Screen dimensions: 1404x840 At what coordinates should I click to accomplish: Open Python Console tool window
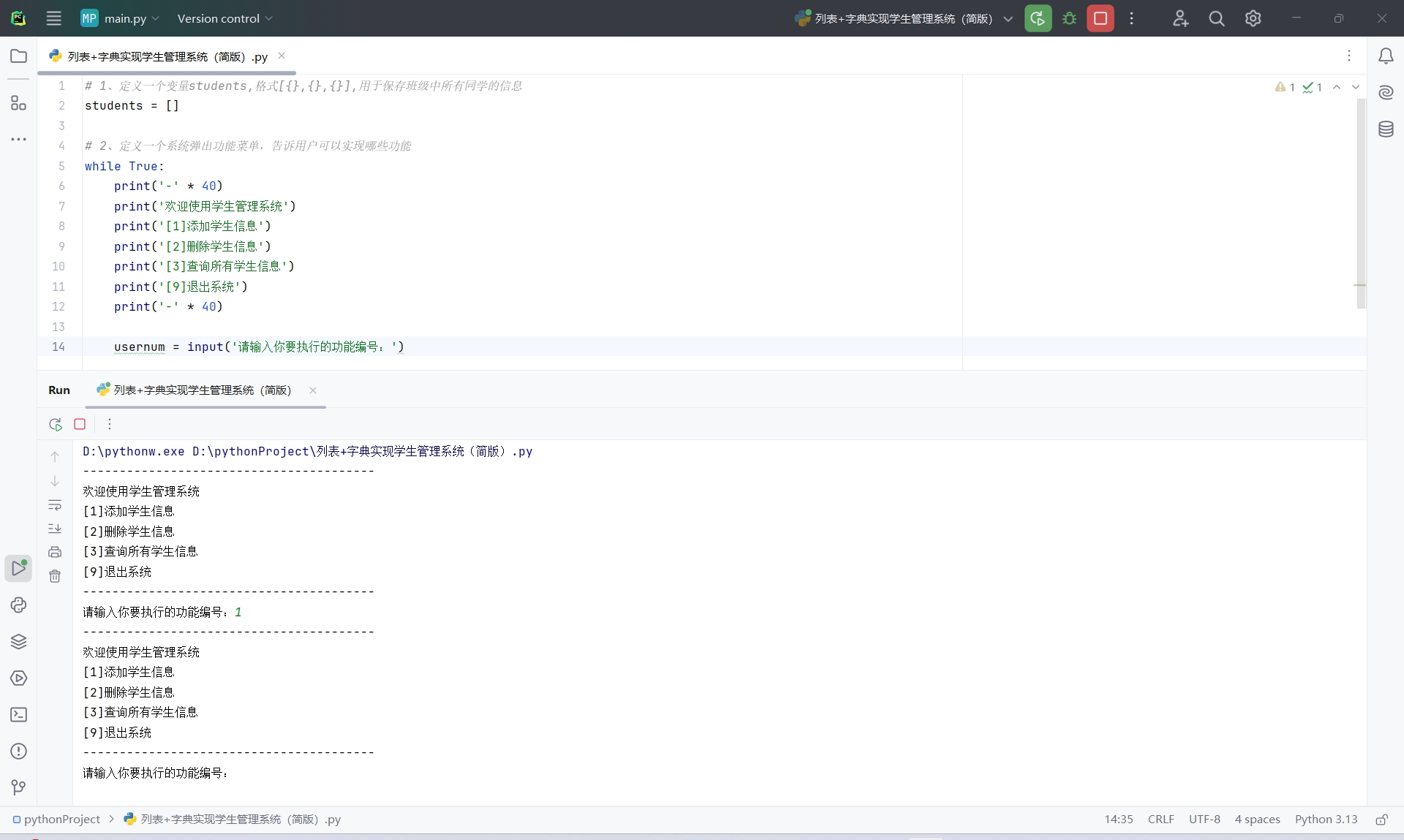coord(19,605)
